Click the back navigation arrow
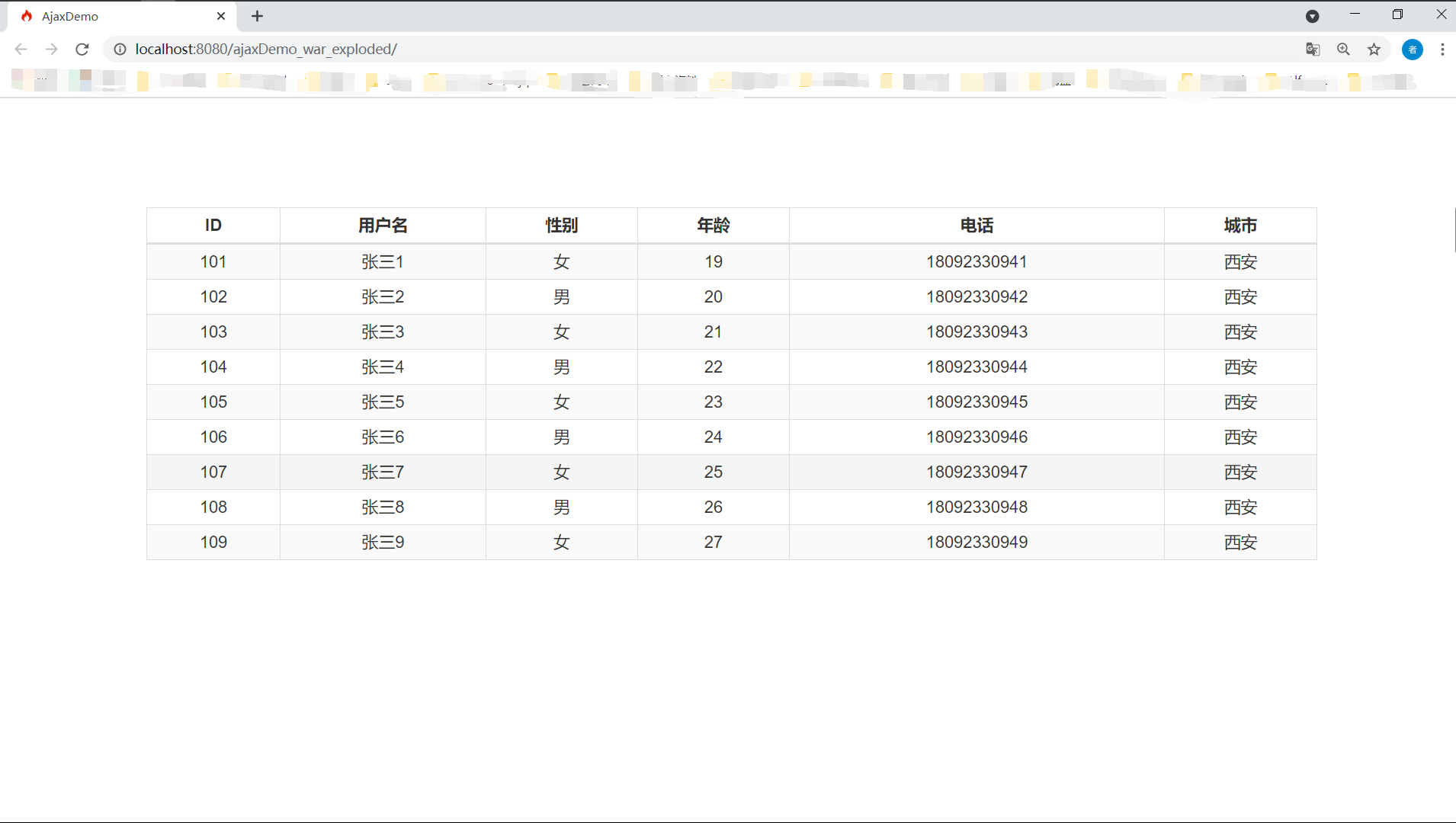Image resolution: width=1456 pixels, height=823 pixels. coord(21,49)
